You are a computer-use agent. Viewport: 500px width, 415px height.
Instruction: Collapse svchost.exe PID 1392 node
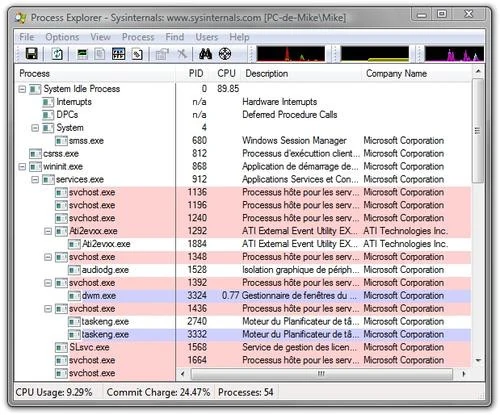[48, 283]
